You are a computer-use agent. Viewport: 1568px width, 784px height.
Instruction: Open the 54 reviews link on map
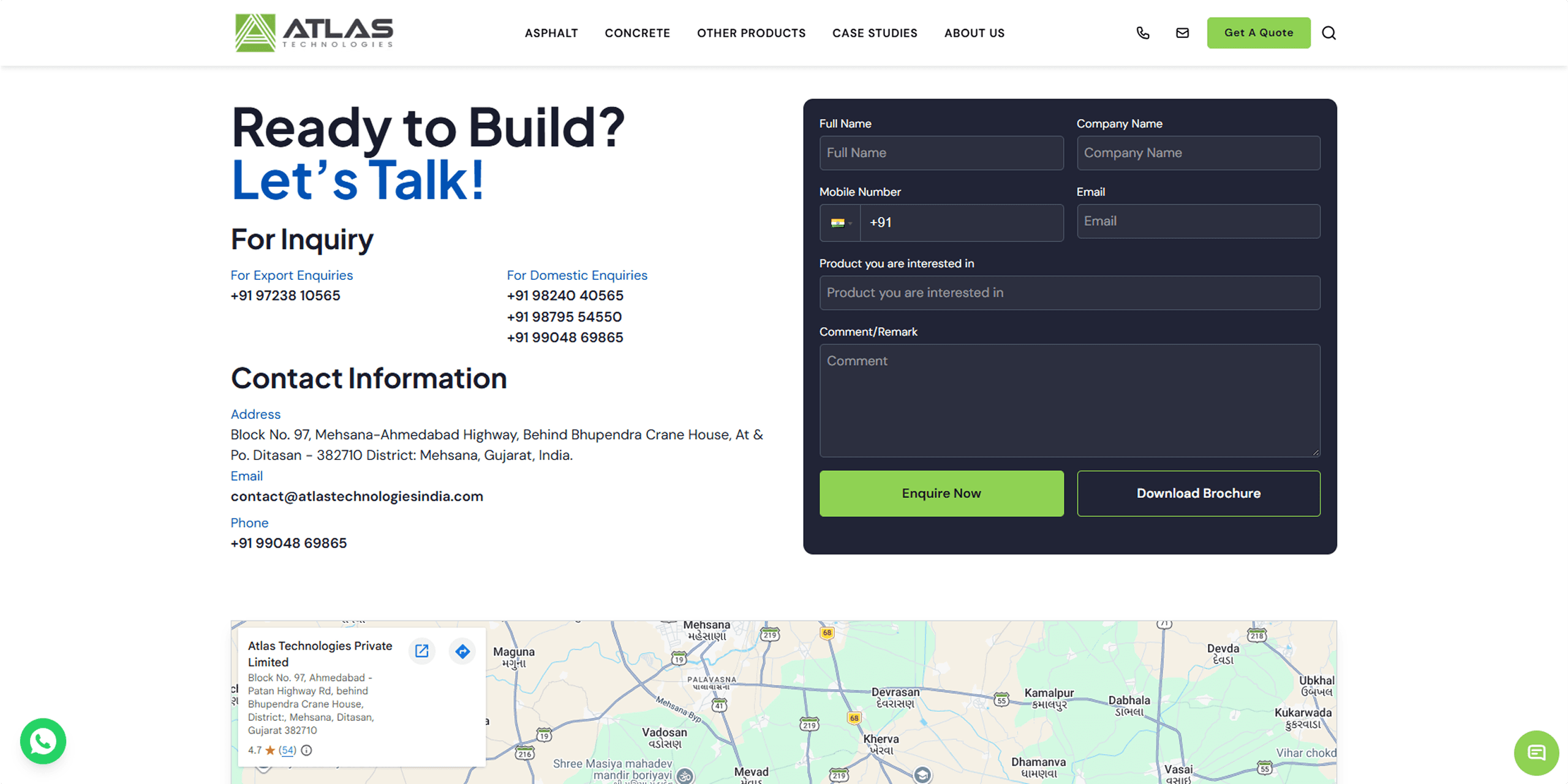(x=287, y=750)
